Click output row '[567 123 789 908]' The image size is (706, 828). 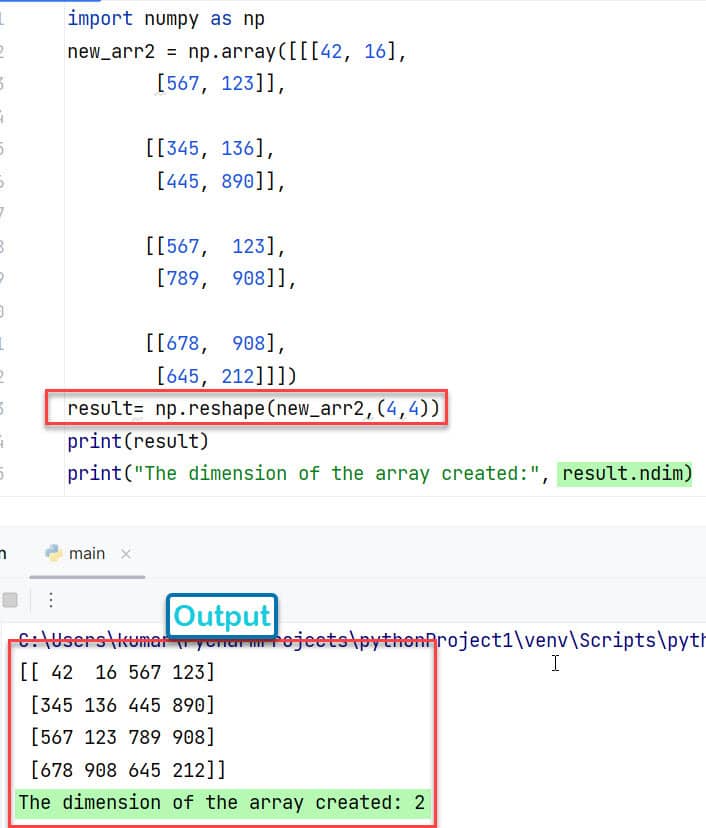tap(123, 737)
